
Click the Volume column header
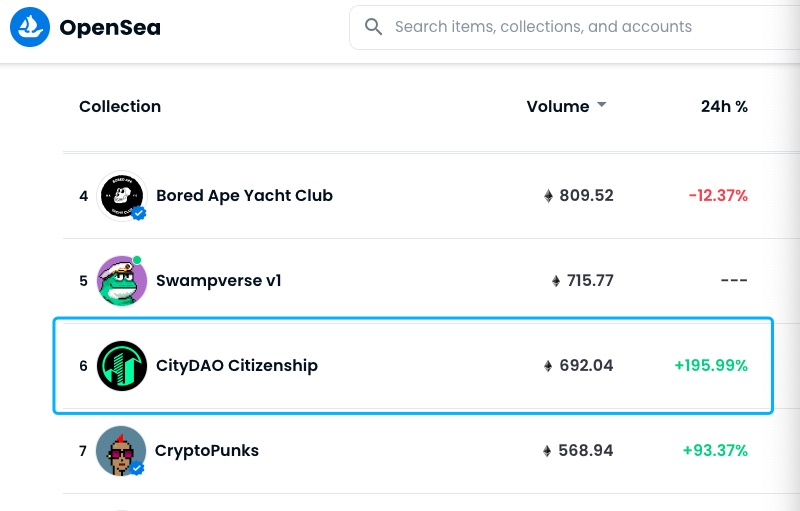click(558, 107)
